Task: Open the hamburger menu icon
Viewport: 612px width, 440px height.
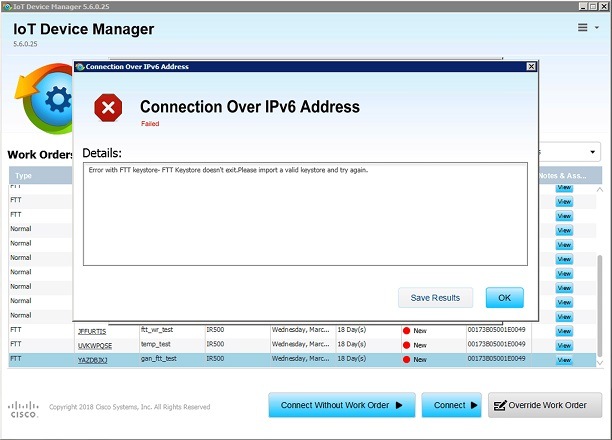Action: tap(582, 27)
